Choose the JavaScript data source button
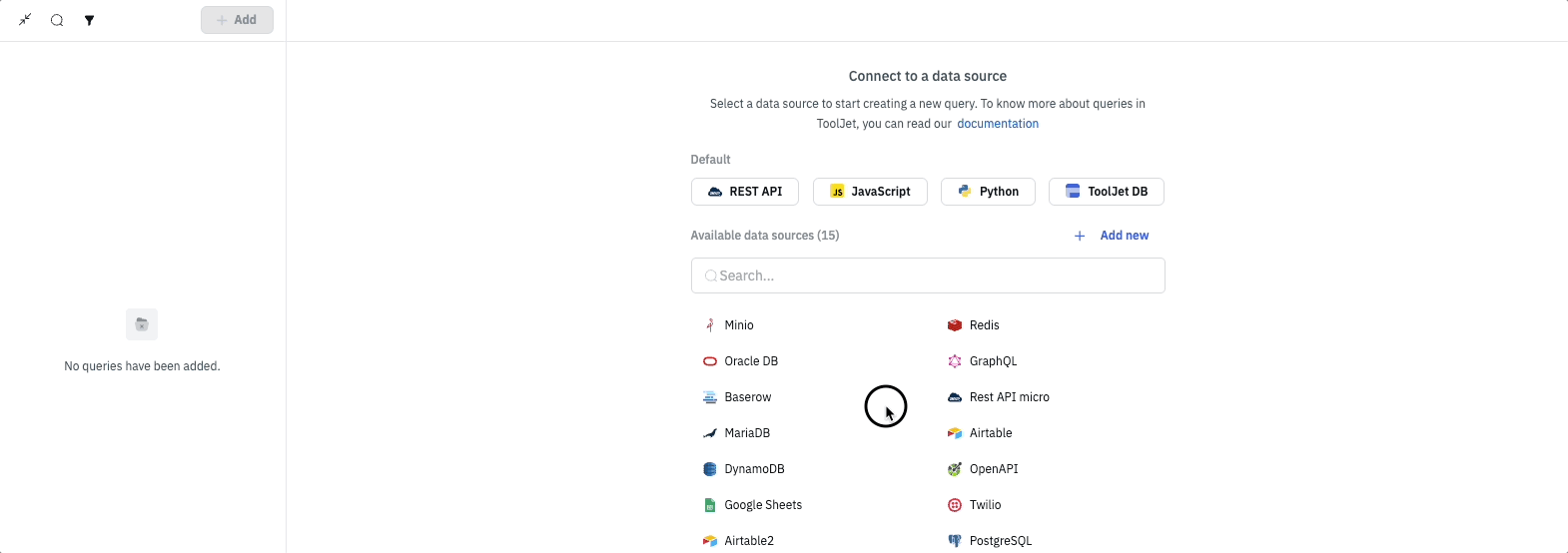The height and width of the screenshot is (553, 1568). point(870,192)
